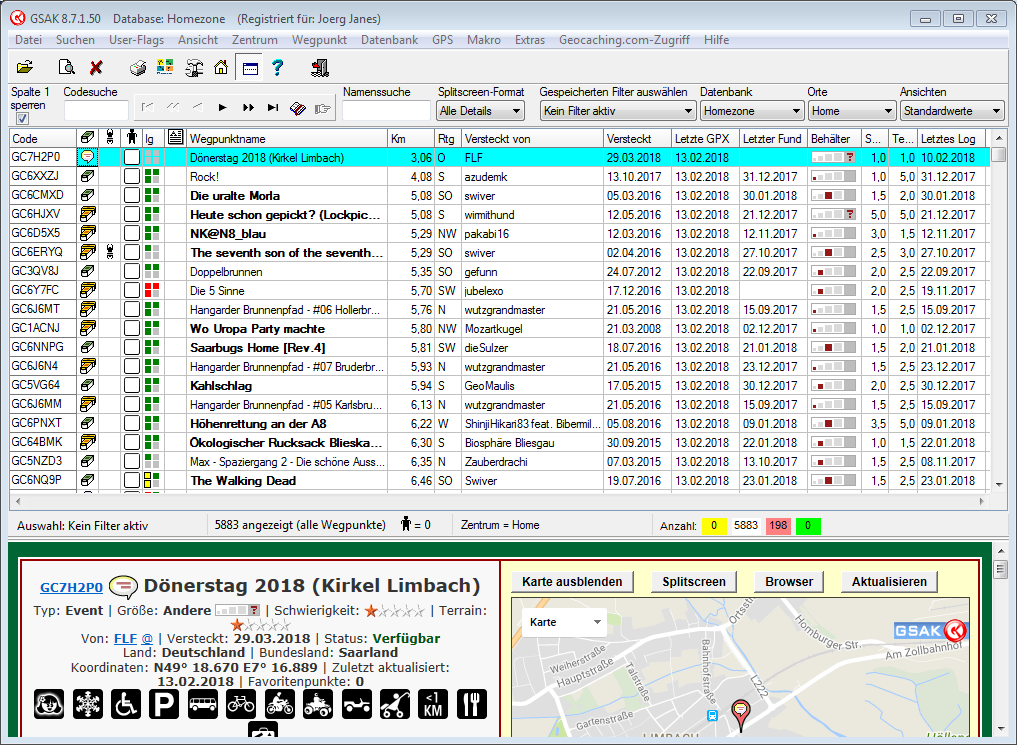Screen dimensions: 1017x745
Task: Click the parking attribute icon
Action: click(x=164, y=704)
